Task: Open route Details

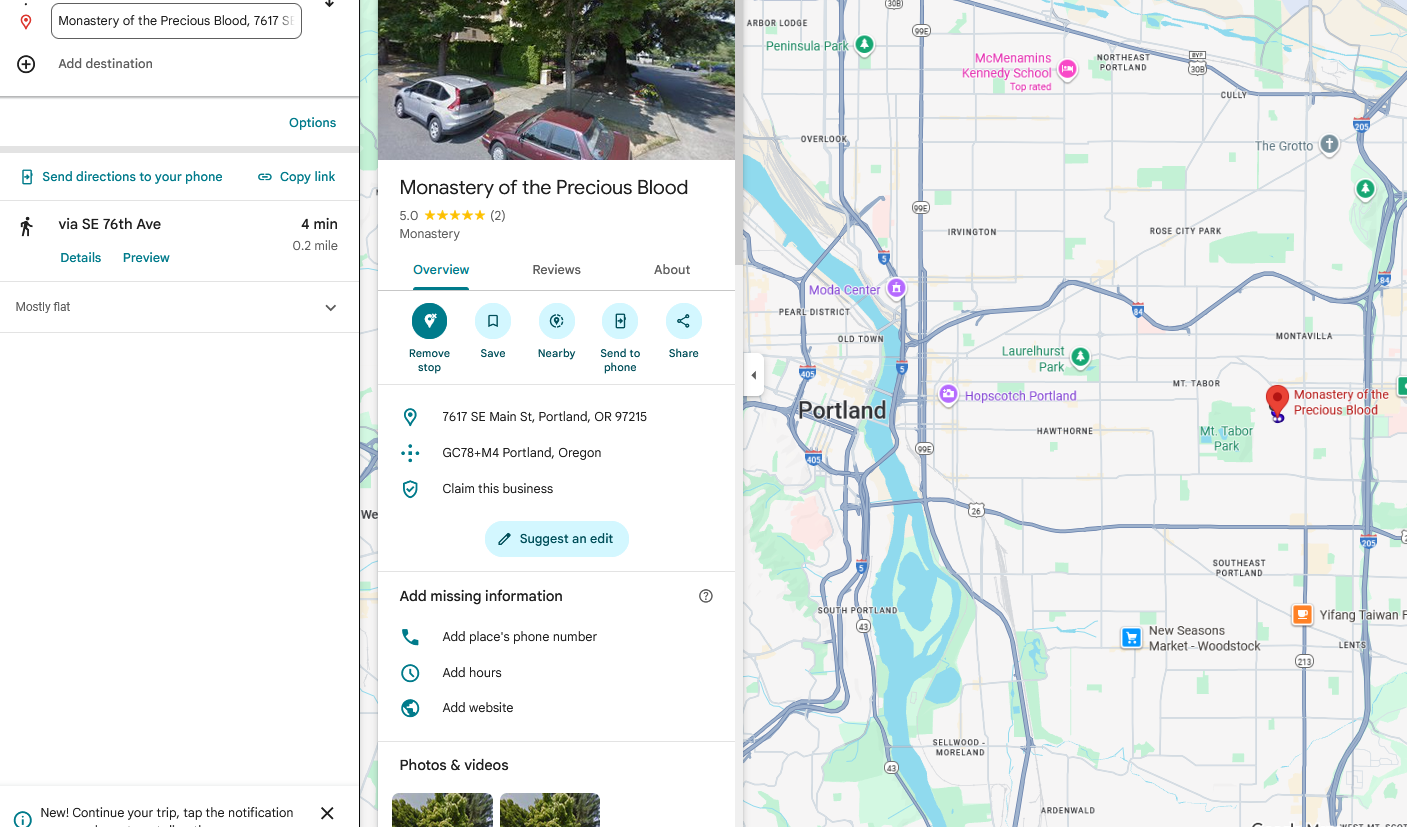Action: [x=81, y=258]
